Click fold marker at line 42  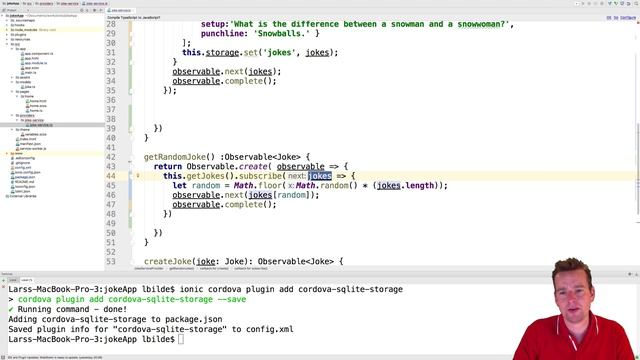(130, 157)
